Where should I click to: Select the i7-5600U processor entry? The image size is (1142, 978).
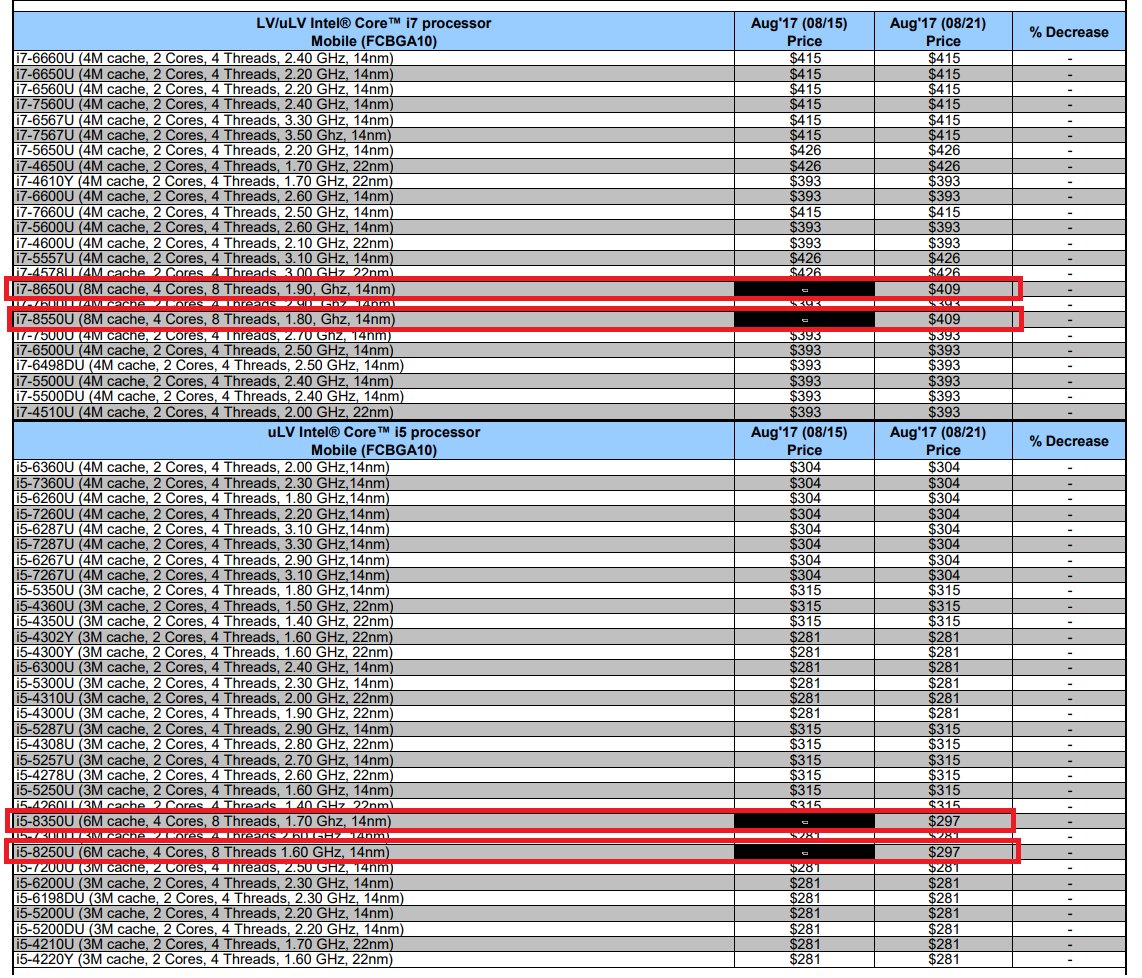205,228
